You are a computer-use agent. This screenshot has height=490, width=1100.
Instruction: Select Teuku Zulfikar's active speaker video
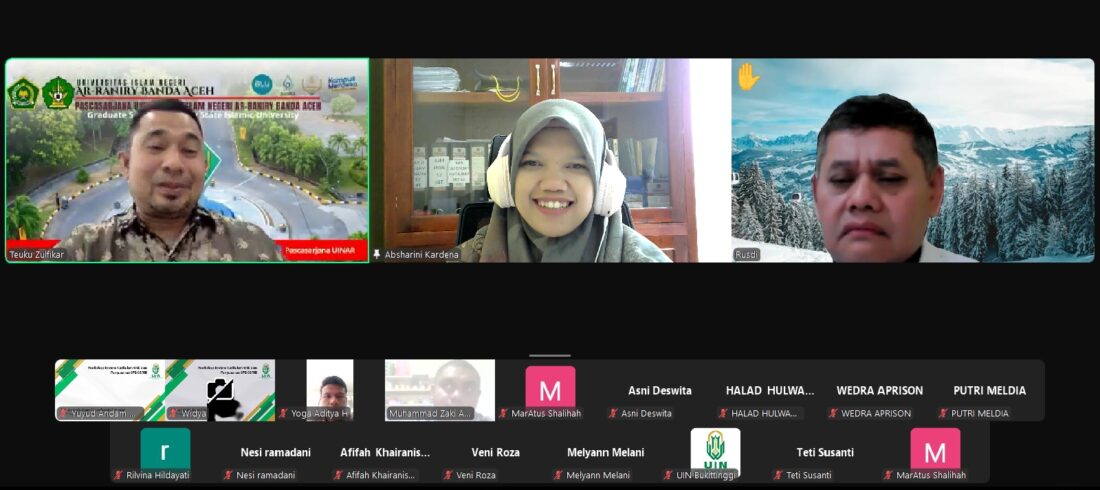pos(187,160)
